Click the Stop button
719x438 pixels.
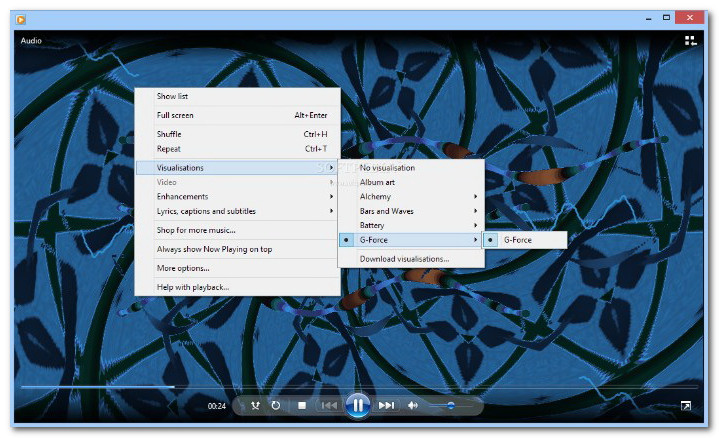tap(302, 405)
